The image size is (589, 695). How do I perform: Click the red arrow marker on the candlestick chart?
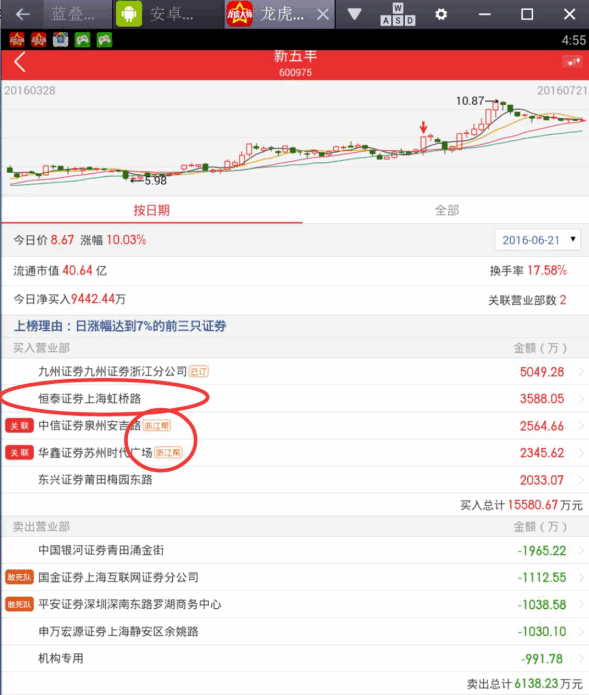point(424,127)
